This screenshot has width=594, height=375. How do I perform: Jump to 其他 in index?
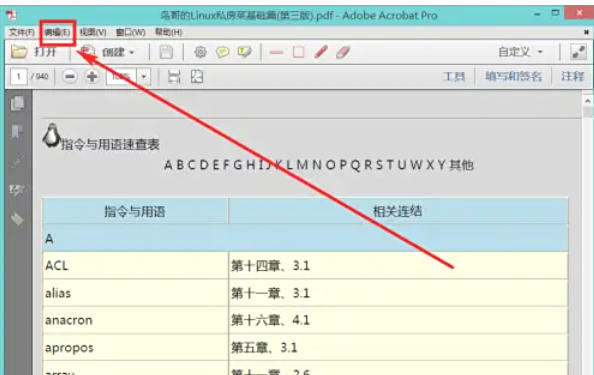click(x=461, y=165)
